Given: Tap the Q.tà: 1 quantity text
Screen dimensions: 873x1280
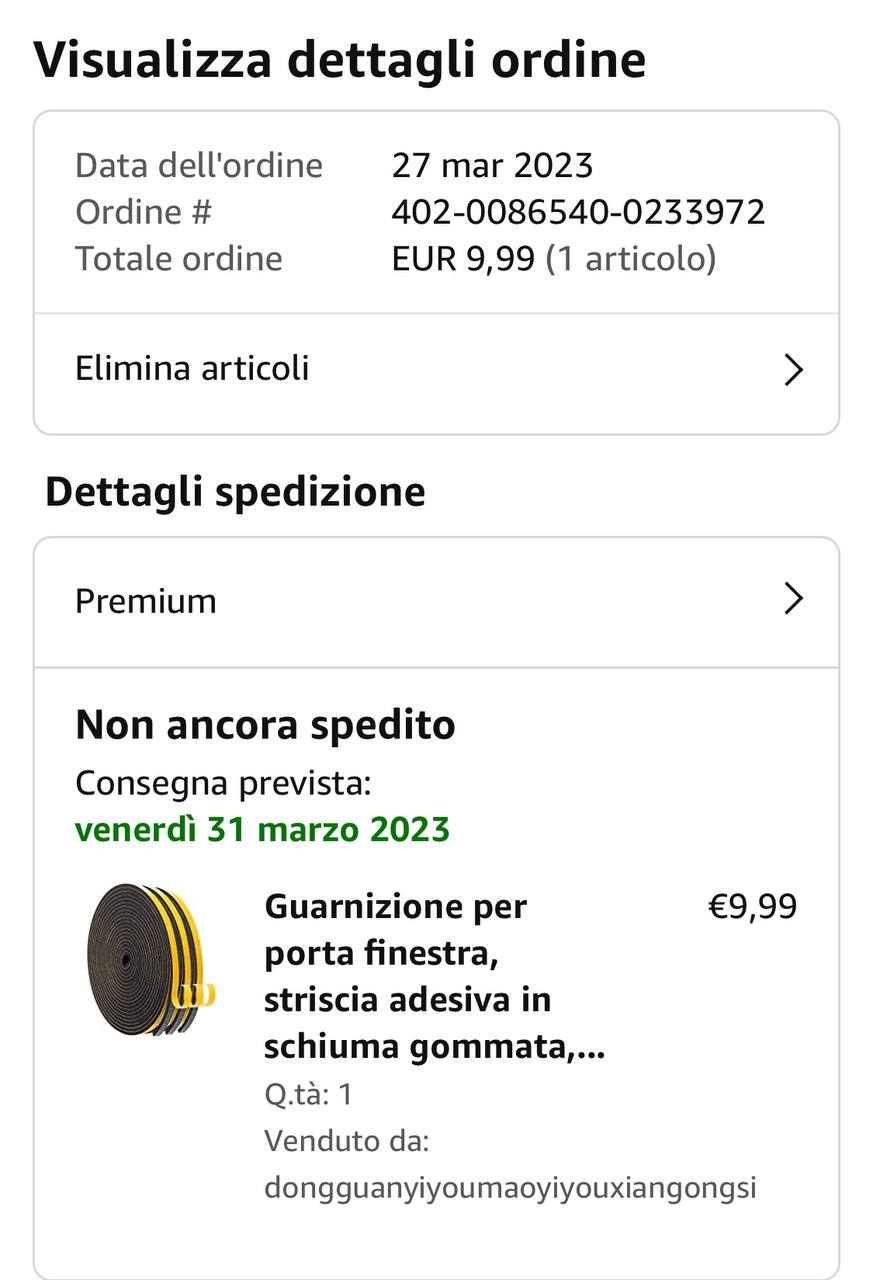Looking at the screenshot, I should (x=308, y=1094).
